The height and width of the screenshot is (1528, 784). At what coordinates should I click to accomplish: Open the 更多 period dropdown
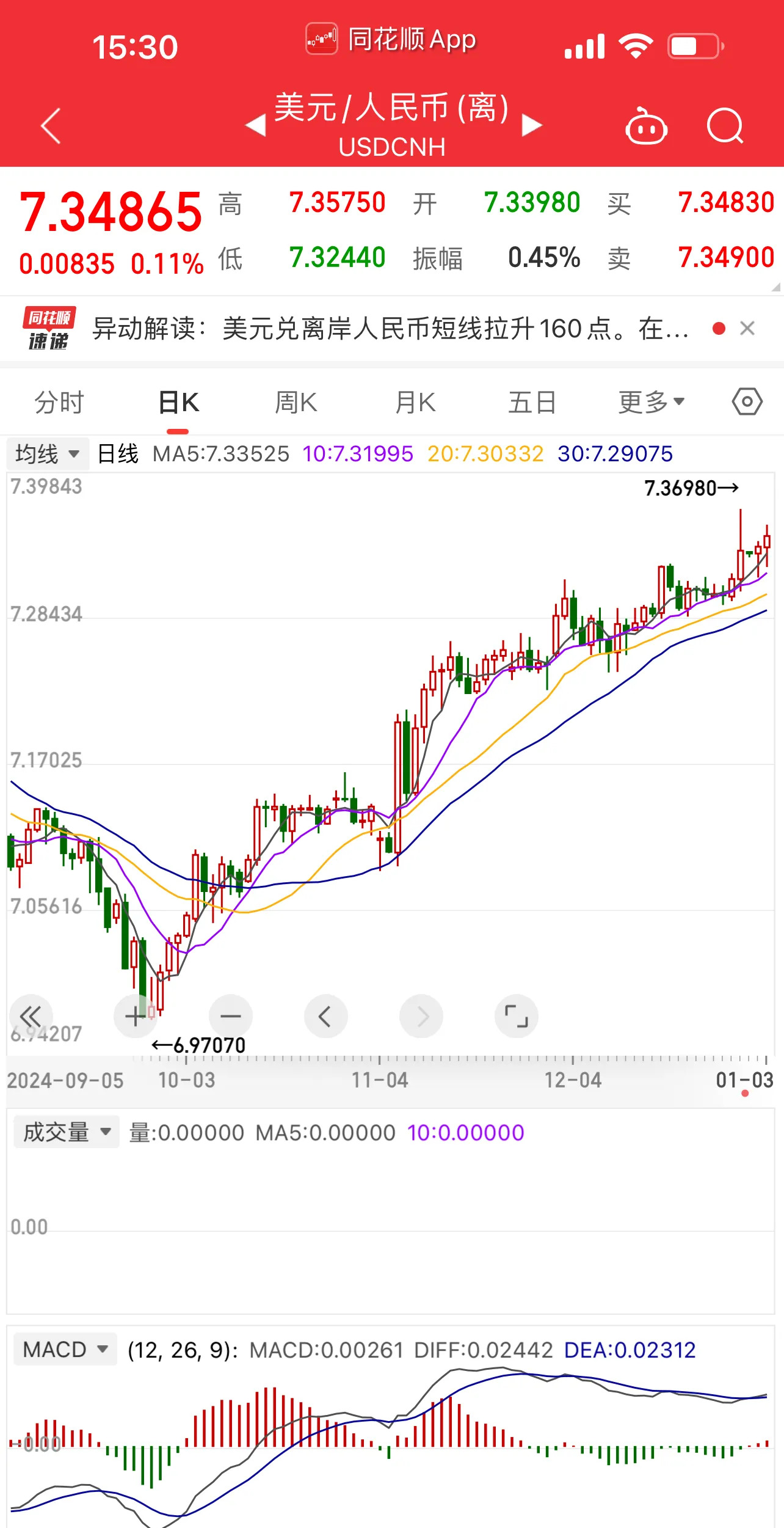coord(652,402)
